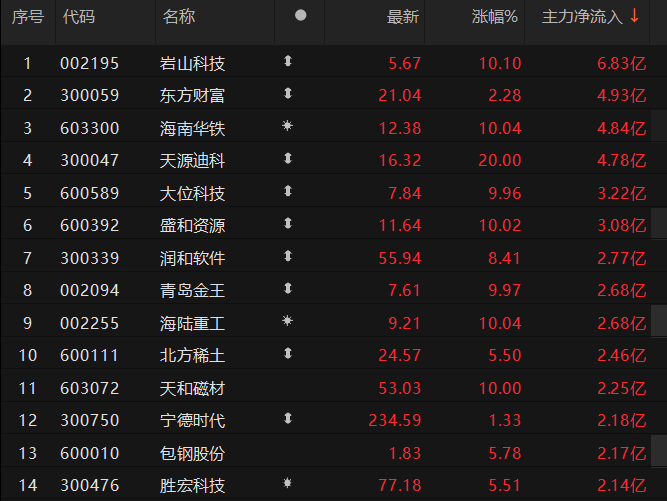Click net inflow value 4.93亿

tap(621, 95)
